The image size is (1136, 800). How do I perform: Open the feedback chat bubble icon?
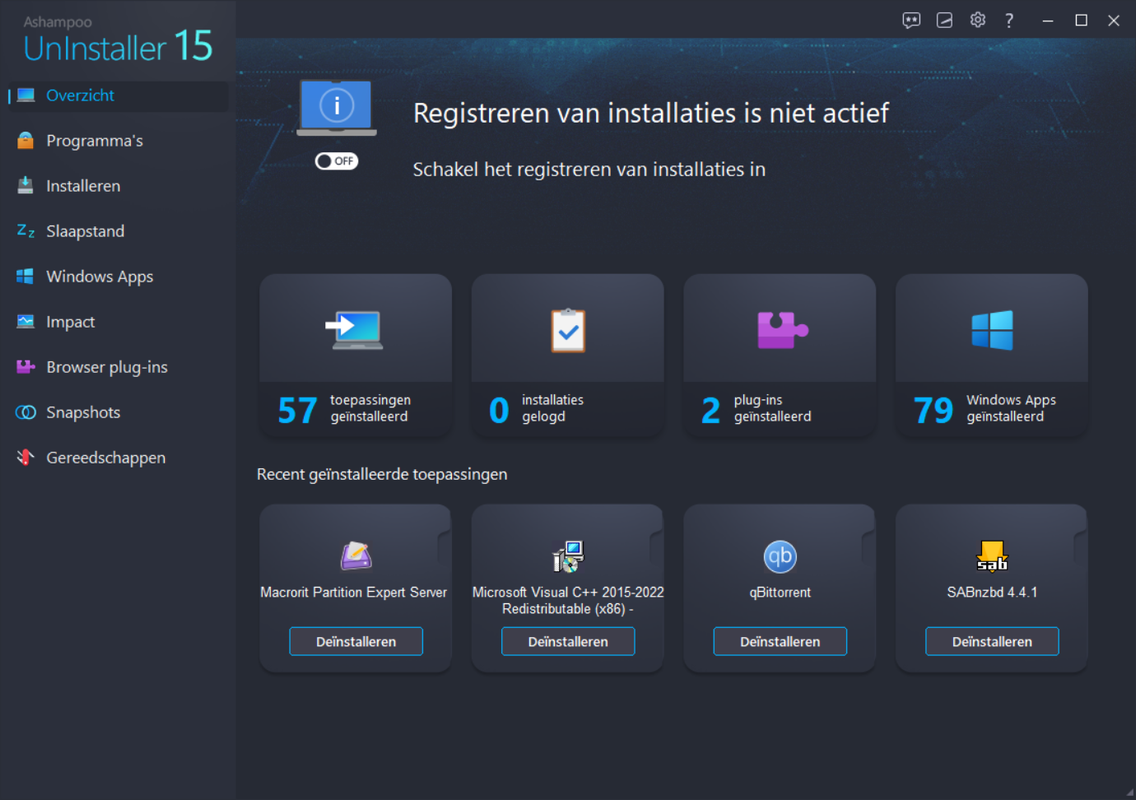(911, 20)
